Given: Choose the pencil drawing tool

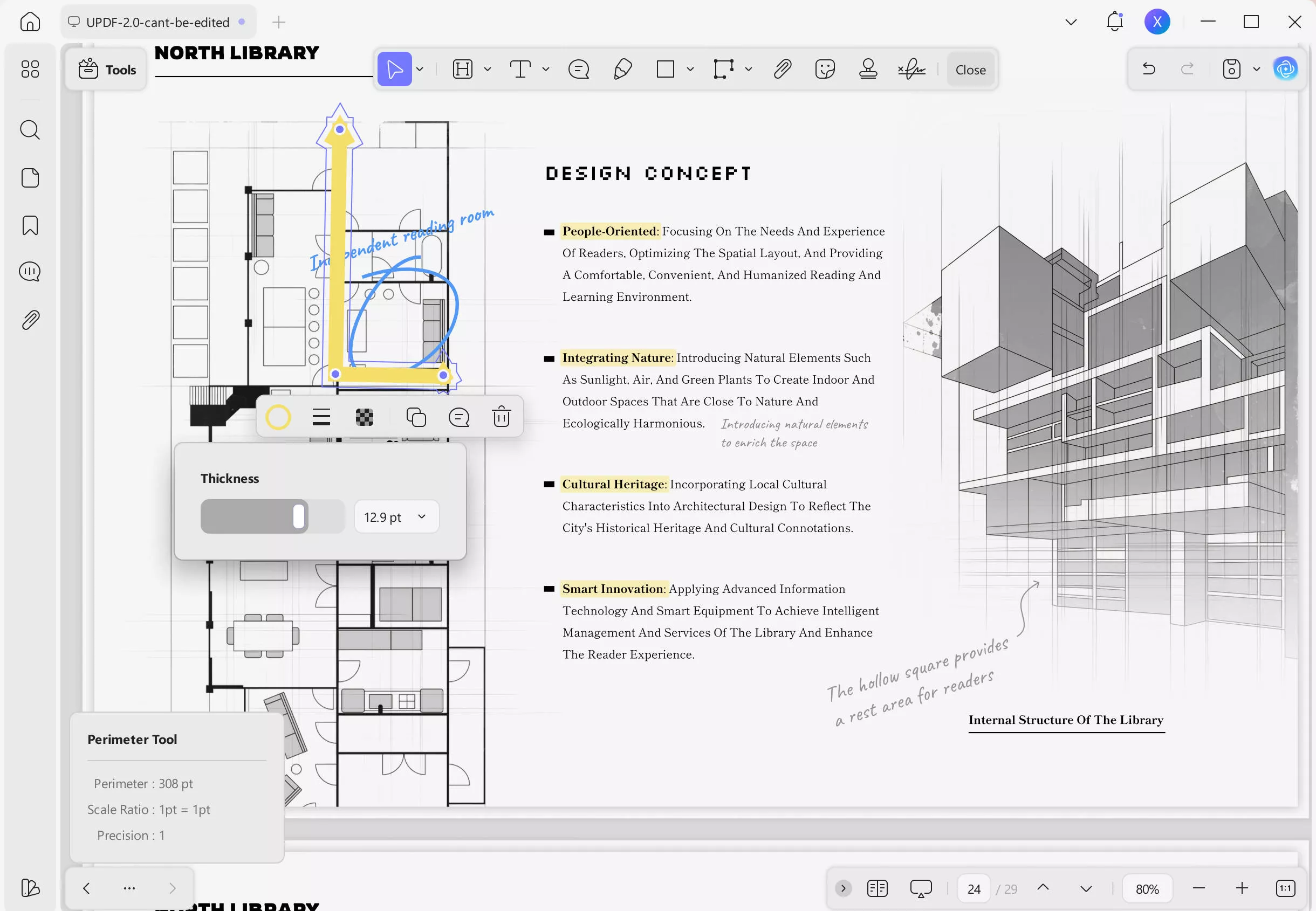Looking at the screenshot, I should [622, 70].
